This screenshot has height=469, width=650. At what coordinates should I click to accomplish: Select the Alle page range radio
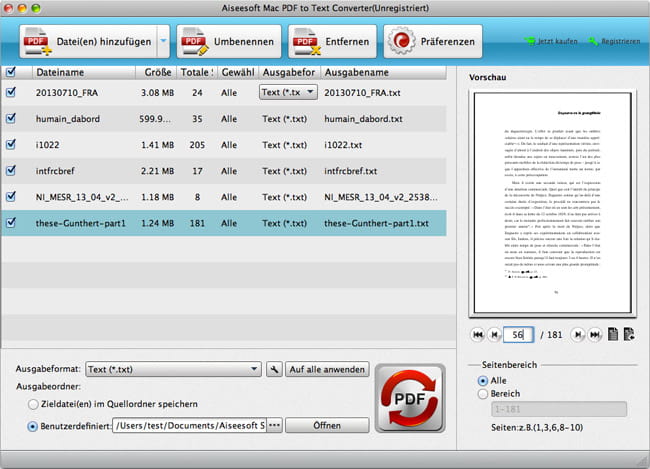pyautogui.click(x=483, y=380)
